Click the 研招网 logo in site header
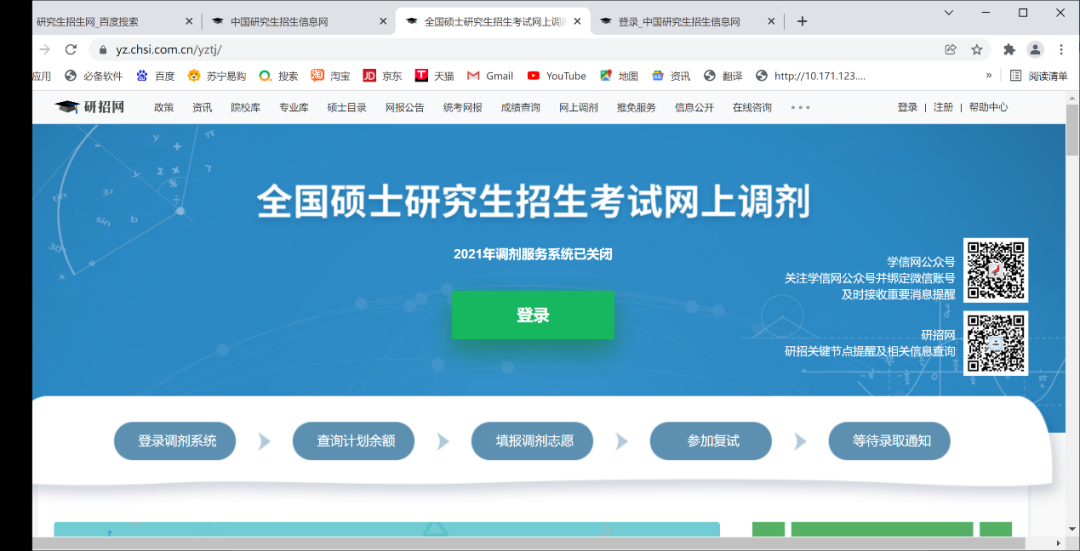The image size is (1080, 551). point(90,107)
